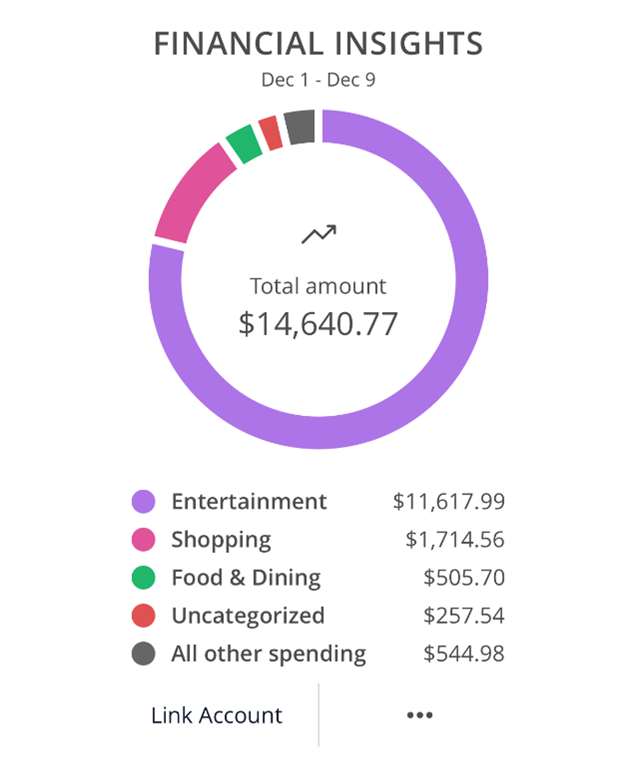Image resolution: width=637 pixels, height=773 pixels.
Task: Select All other spending category
Action: pos(269,654)
